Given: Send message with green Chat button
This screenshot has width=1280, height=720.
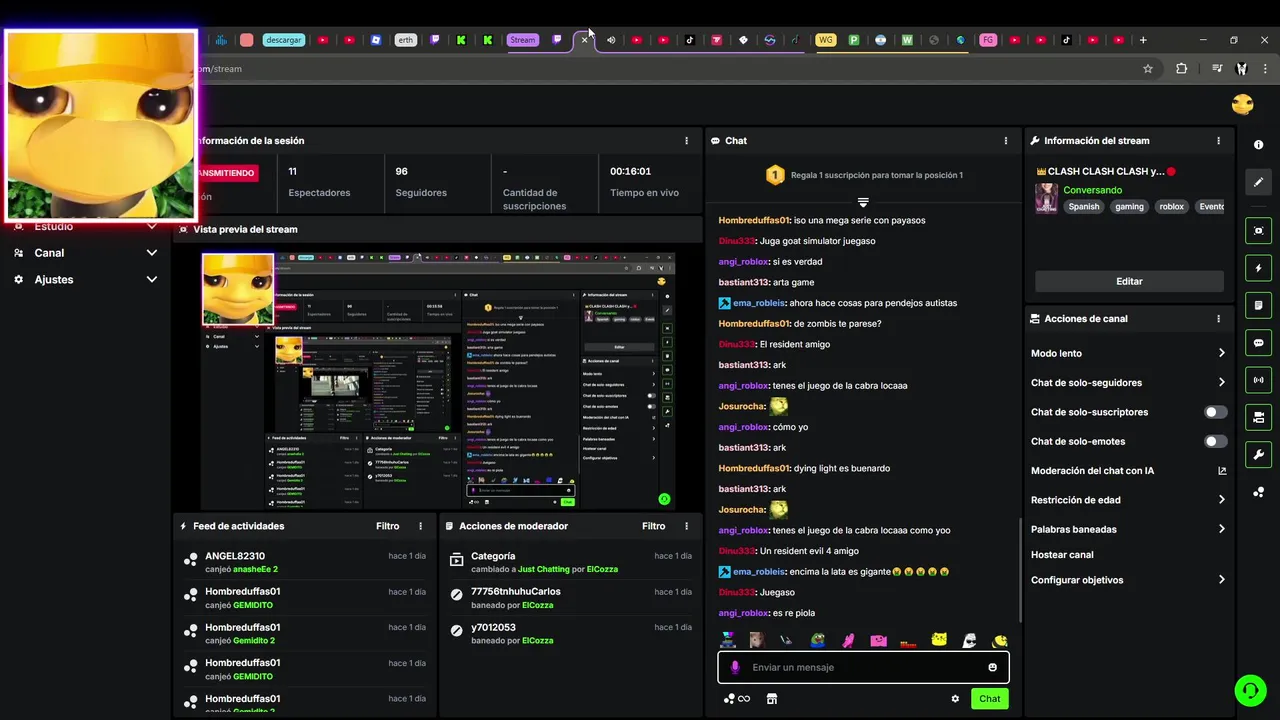Looking at the screenshot, I should 989,699.
